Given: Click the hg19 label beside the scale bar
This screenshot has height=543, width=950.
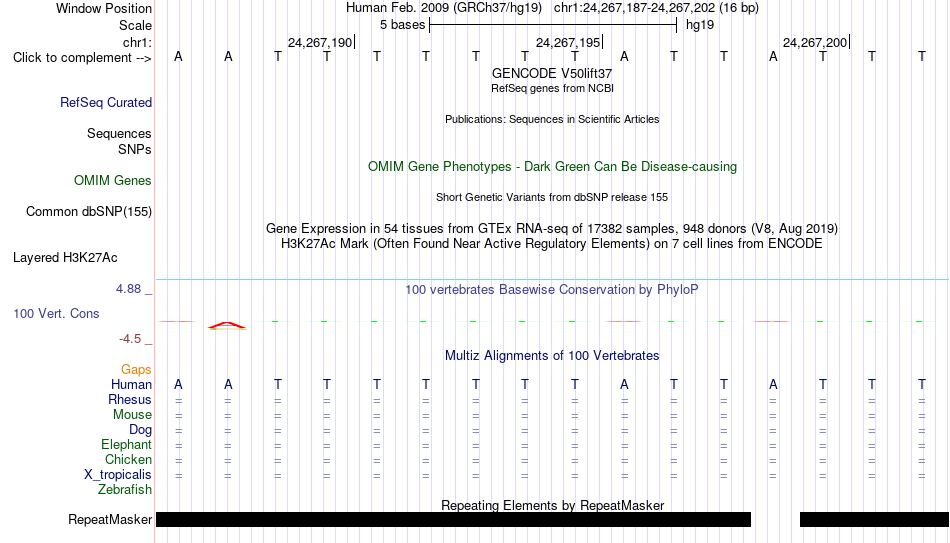Looking at the screenshot, I should point(700,25).
